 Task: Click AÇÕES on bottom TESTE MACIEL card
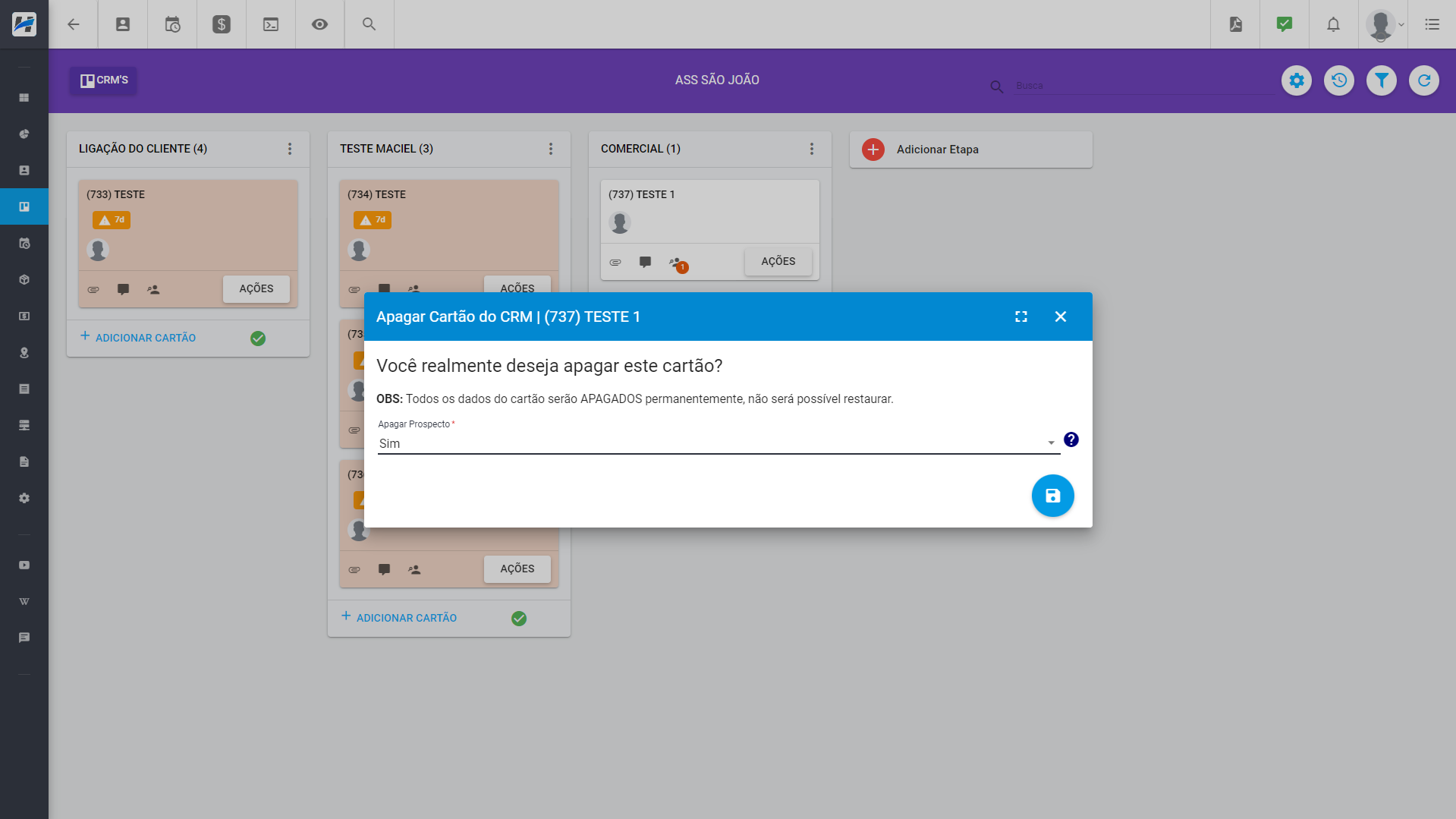517,569
